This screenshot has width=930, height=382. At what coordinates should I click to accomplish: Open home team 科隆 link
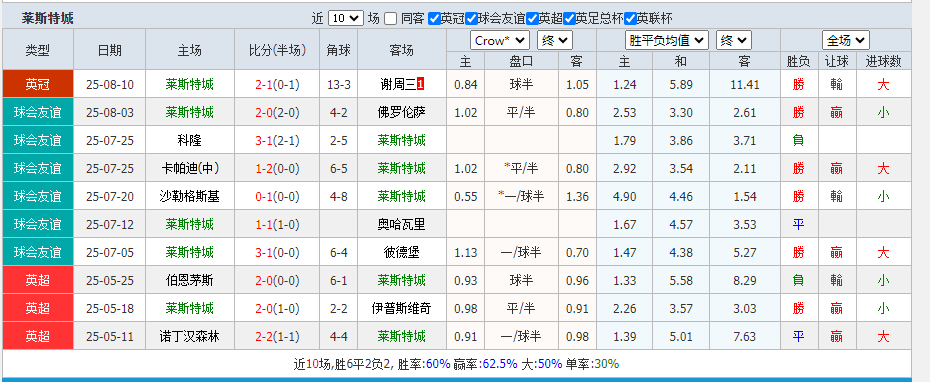point(189,140)
